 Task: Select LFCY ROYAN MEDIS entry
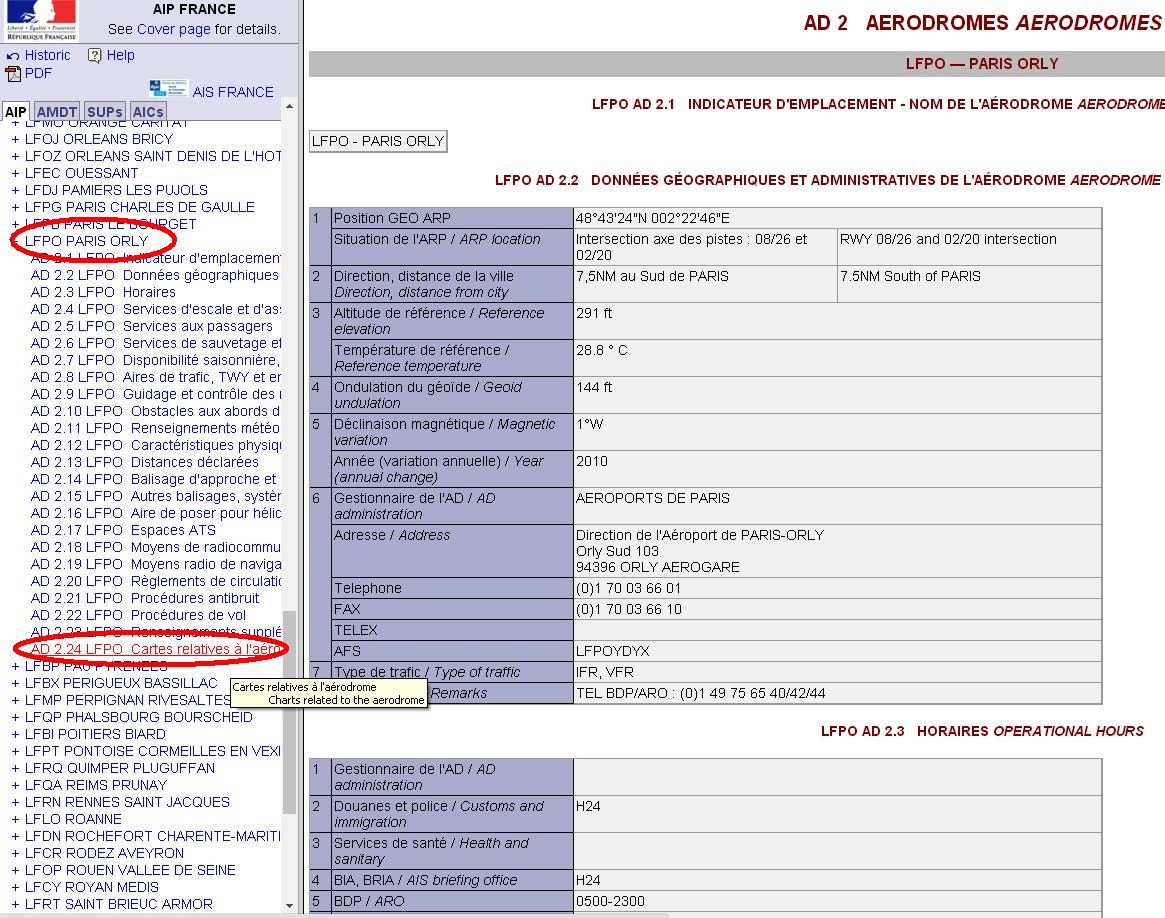91,888
